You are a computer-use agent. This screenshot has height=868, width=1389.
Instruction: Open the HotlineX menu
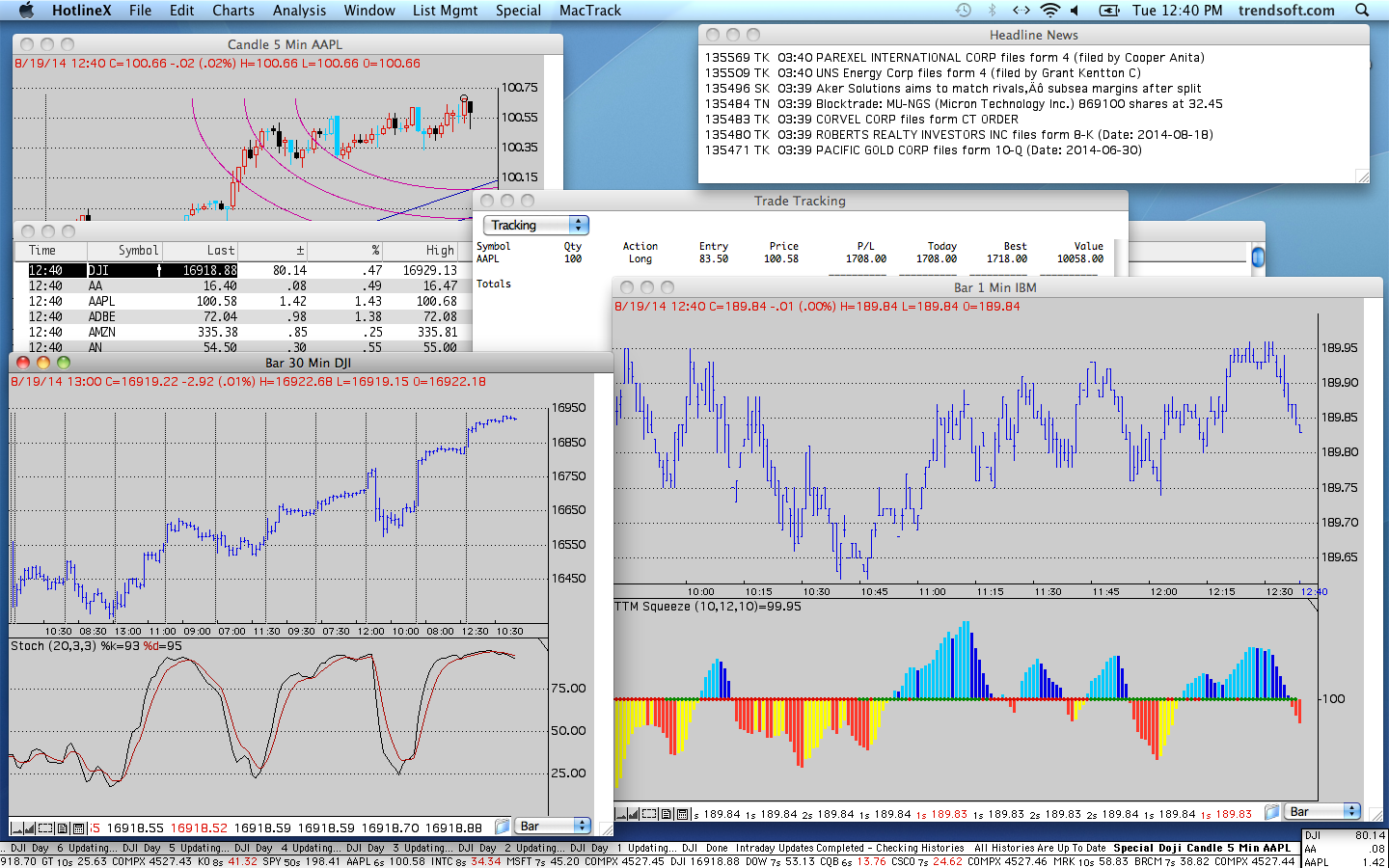point(82,10)
